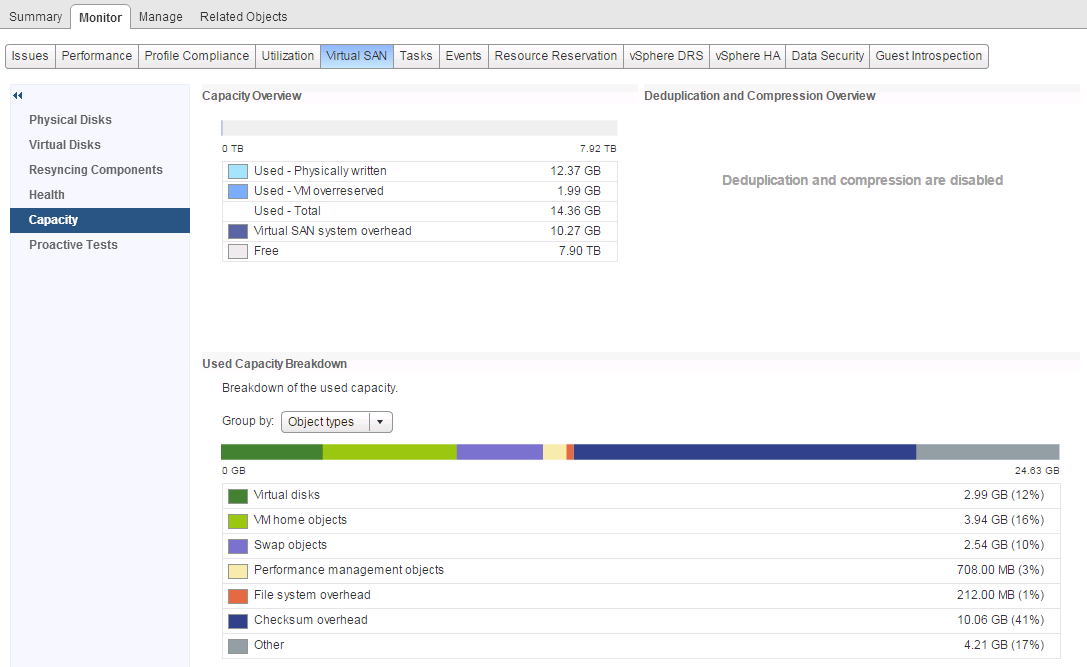Viewport: 1087px width, 667px height.
Task: Open Related Objects tab
Action: 243,17
